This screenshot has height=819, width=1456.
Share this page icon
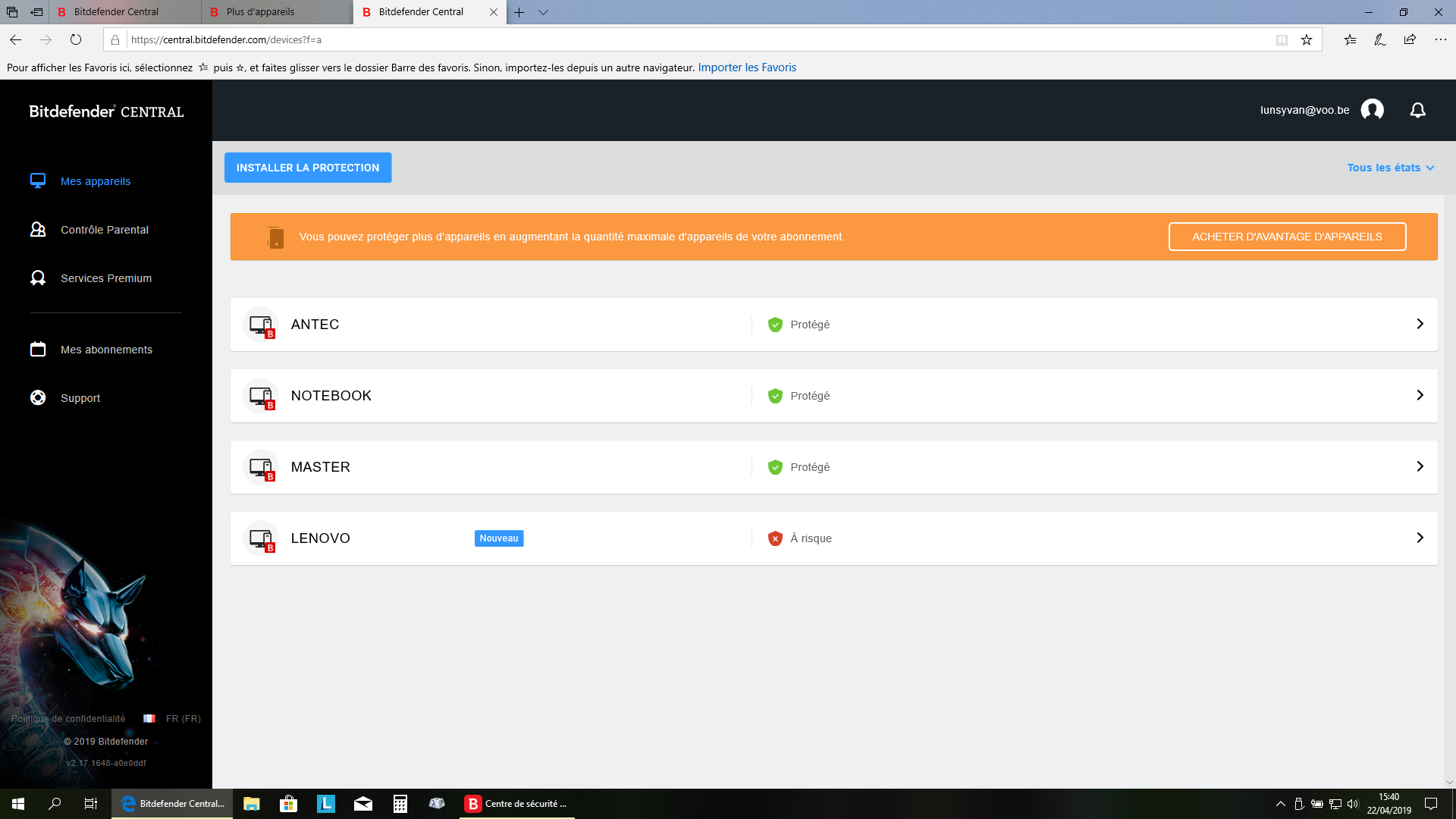coord(1410,39)
